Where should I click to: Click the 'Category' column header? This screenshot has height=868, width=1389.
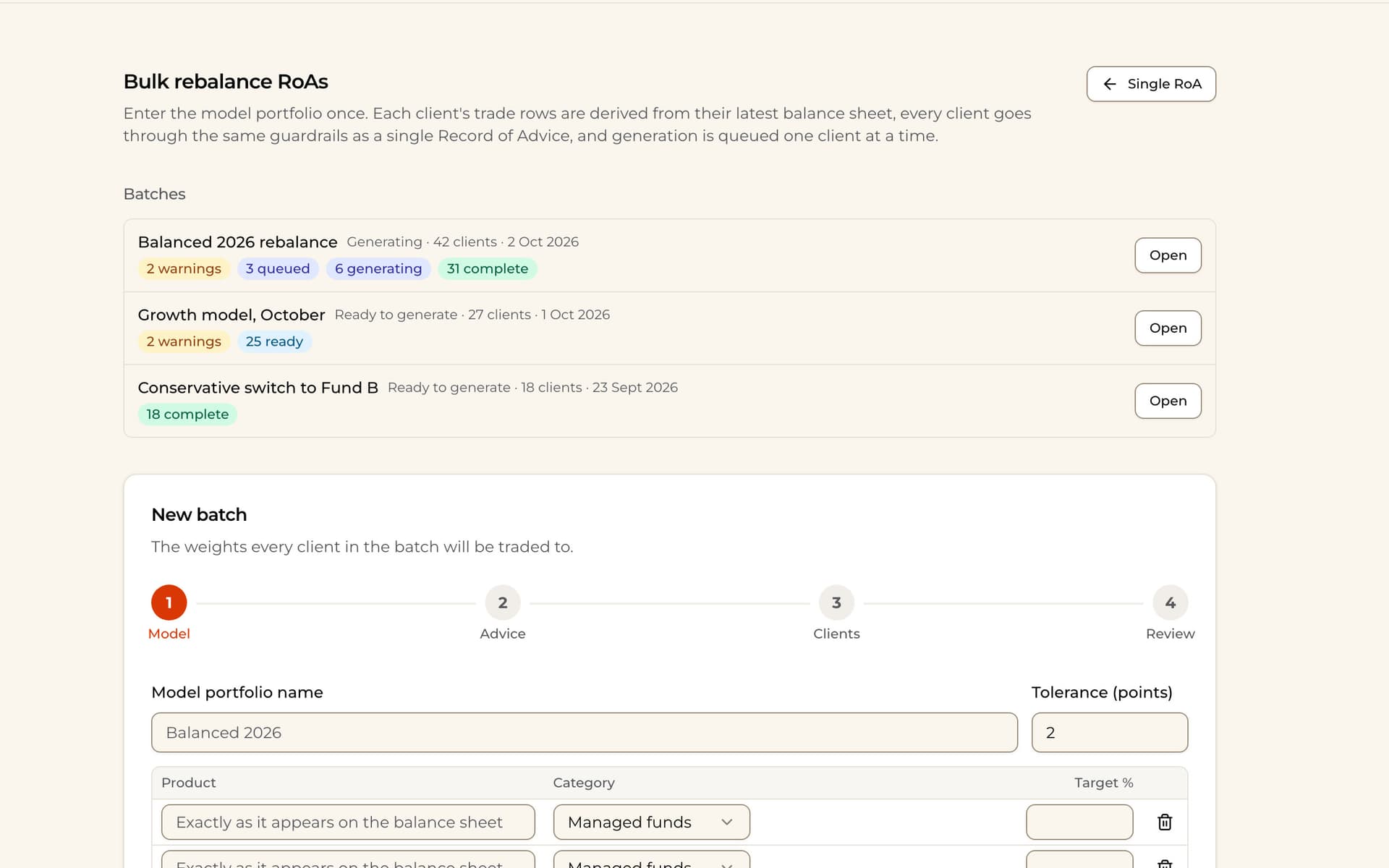(584, 783)
